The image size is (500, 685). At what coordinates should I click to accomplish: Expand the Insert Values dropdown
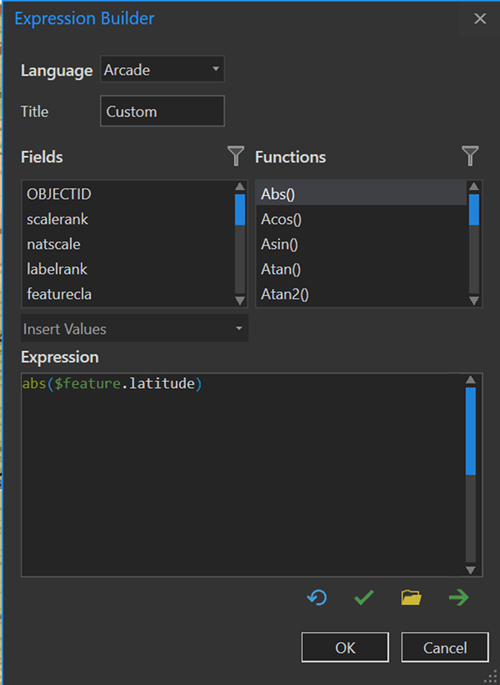[x=134, y=329]
